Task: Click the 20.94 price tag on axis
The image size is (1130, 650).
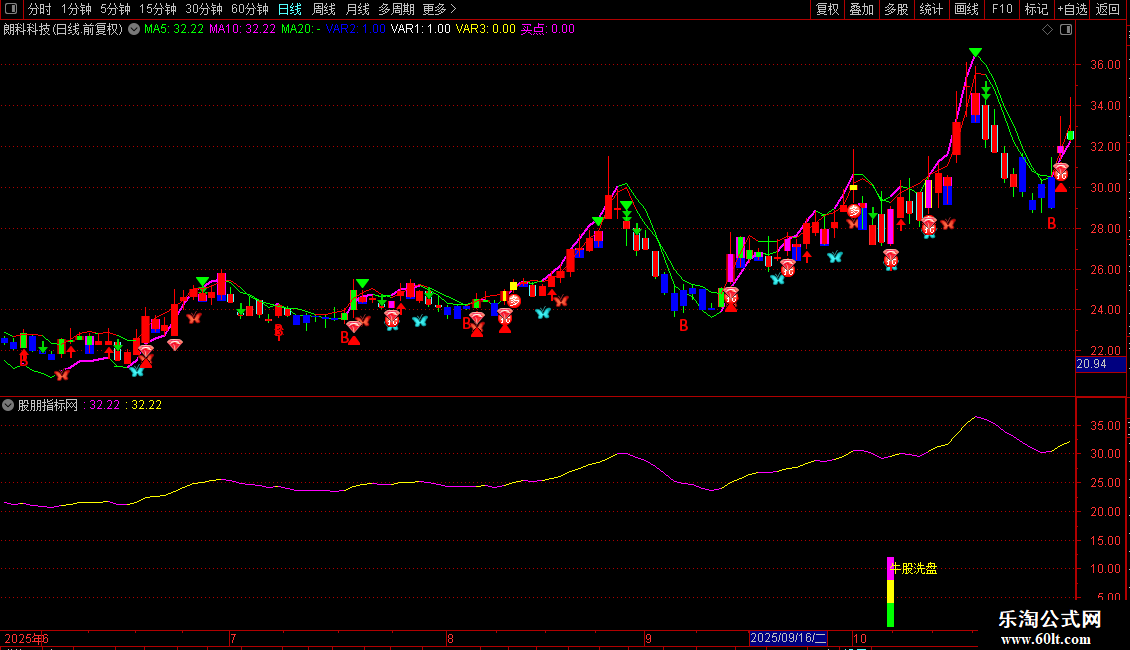Action: tap(1090, 365)
